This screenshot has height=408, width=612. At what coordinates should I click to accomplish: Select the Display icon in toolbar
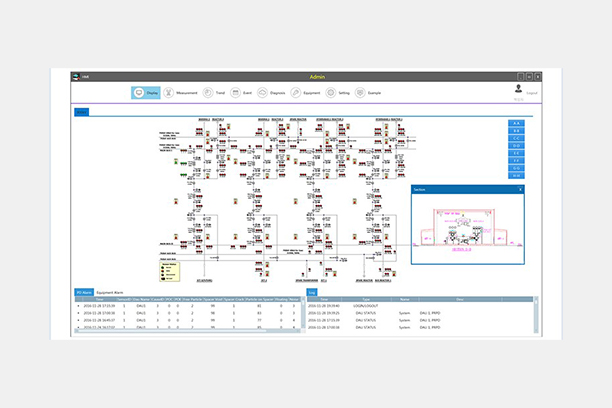(138, 93)
